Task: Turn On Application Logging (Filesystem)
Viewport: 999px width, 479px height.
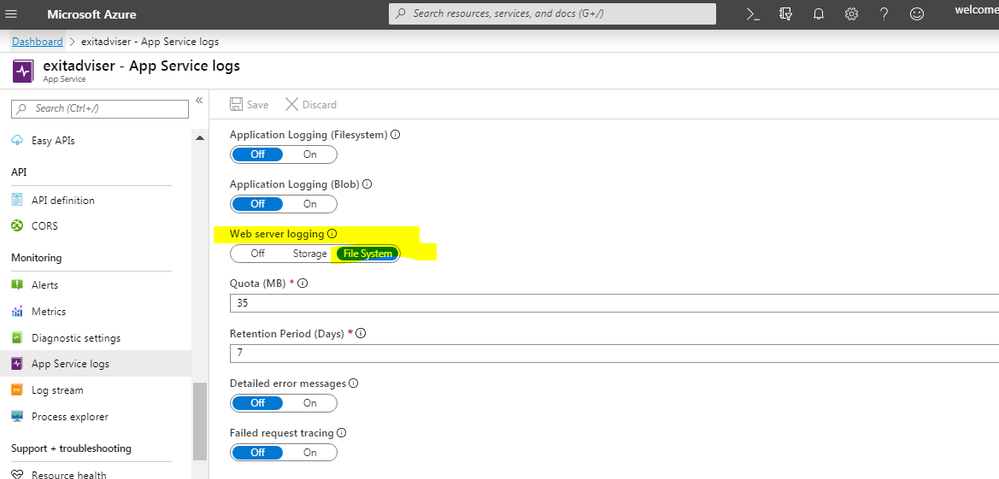Action: click(310, 154)
